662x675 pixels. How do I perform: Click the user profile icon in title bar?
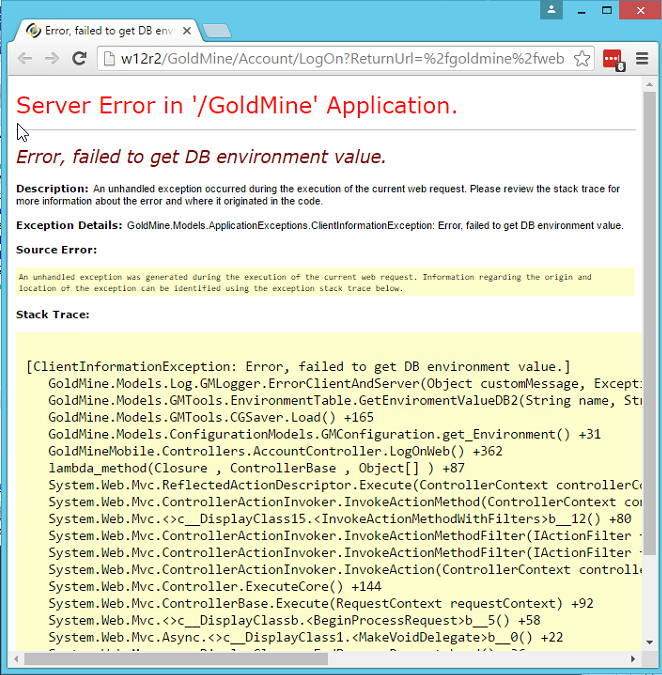[x=551, y=10]
